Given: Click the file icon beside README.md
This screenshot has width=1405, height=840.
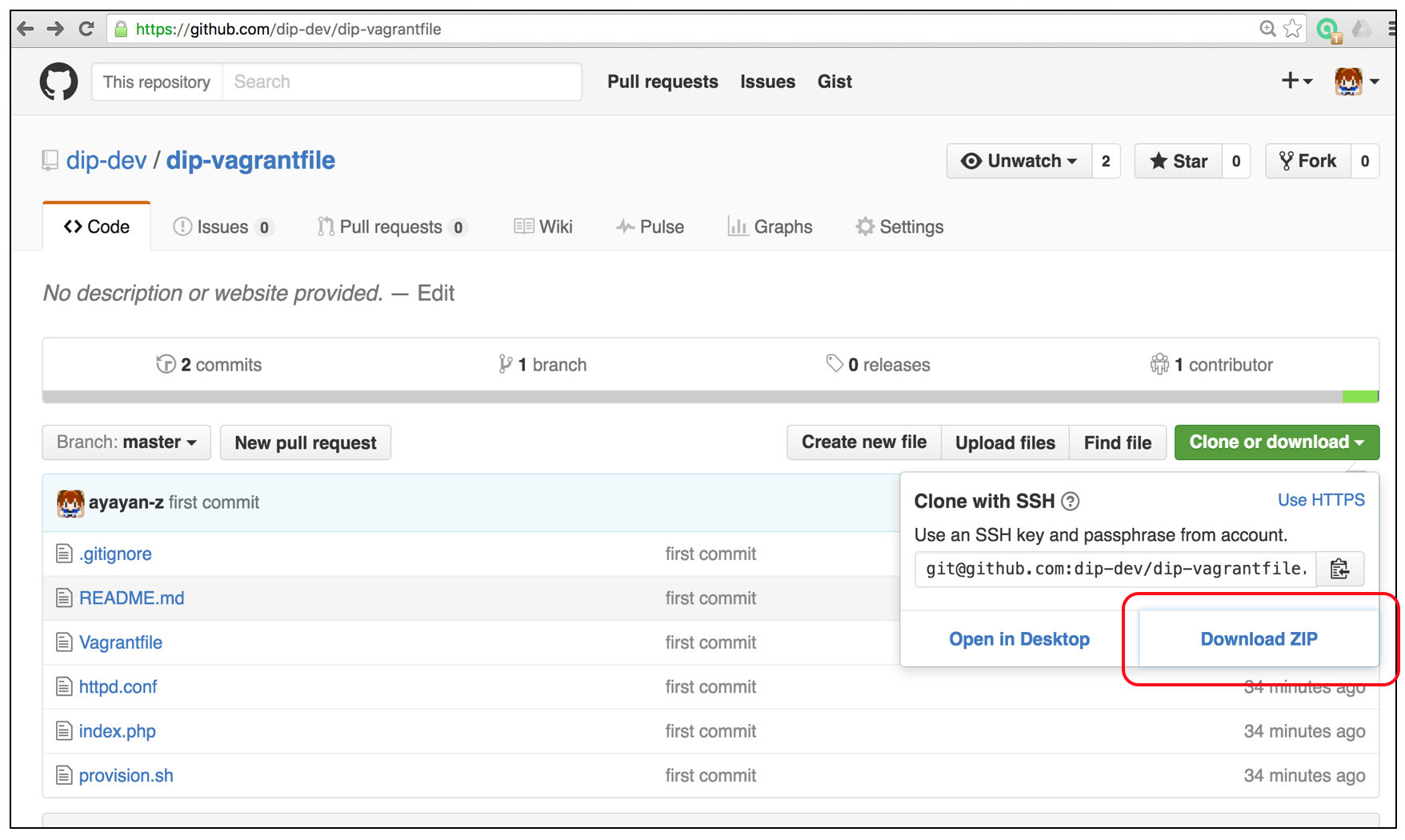Looking at the screenshot, I should point(64,598).
